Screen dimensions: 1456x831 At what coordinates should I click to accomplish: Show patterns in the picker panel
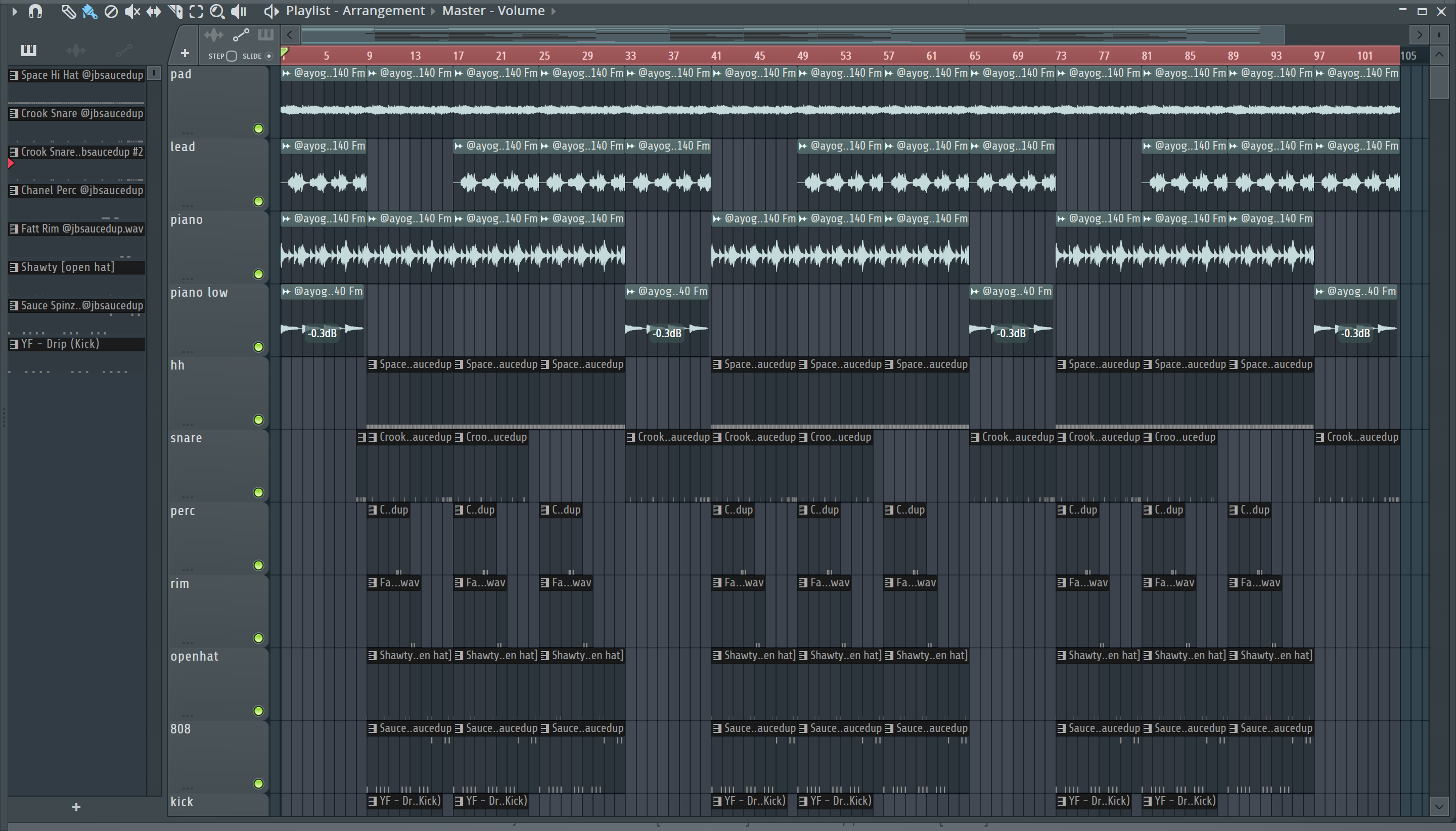(x=28, y=50)
